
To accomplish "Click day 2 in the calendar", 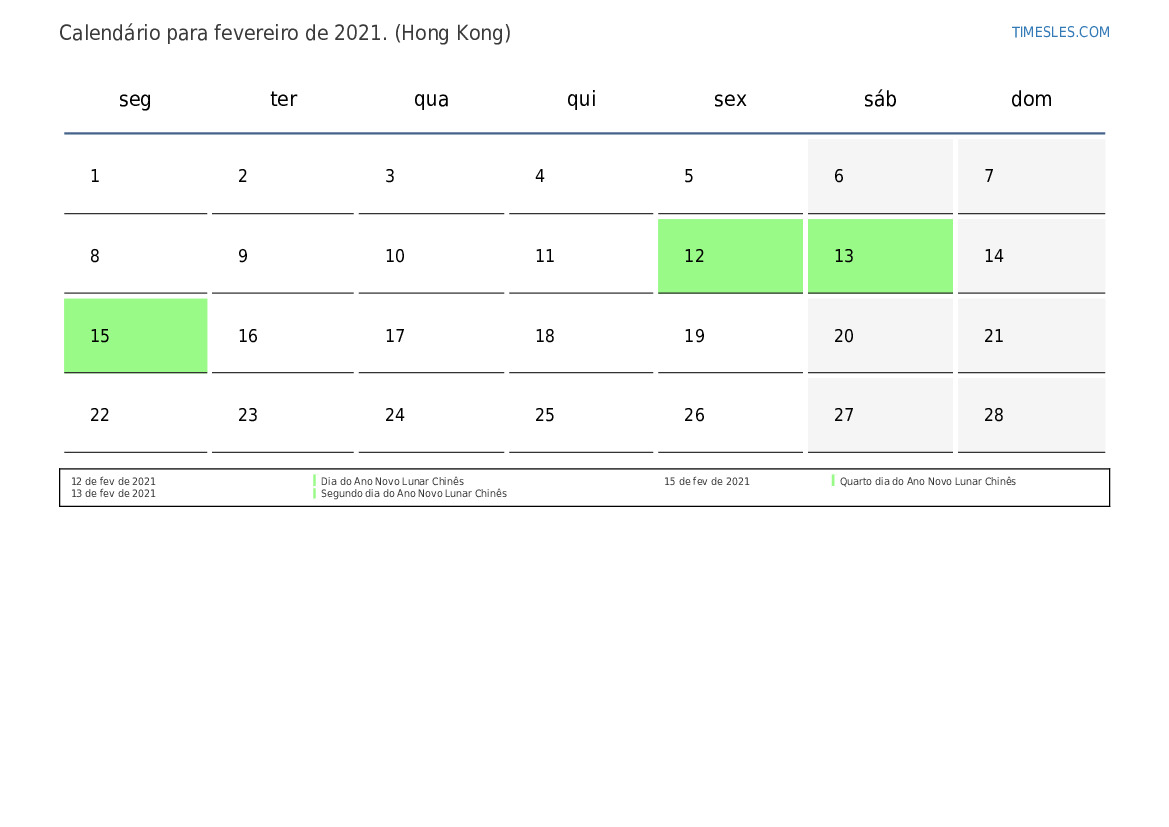I will pos(283,176).
